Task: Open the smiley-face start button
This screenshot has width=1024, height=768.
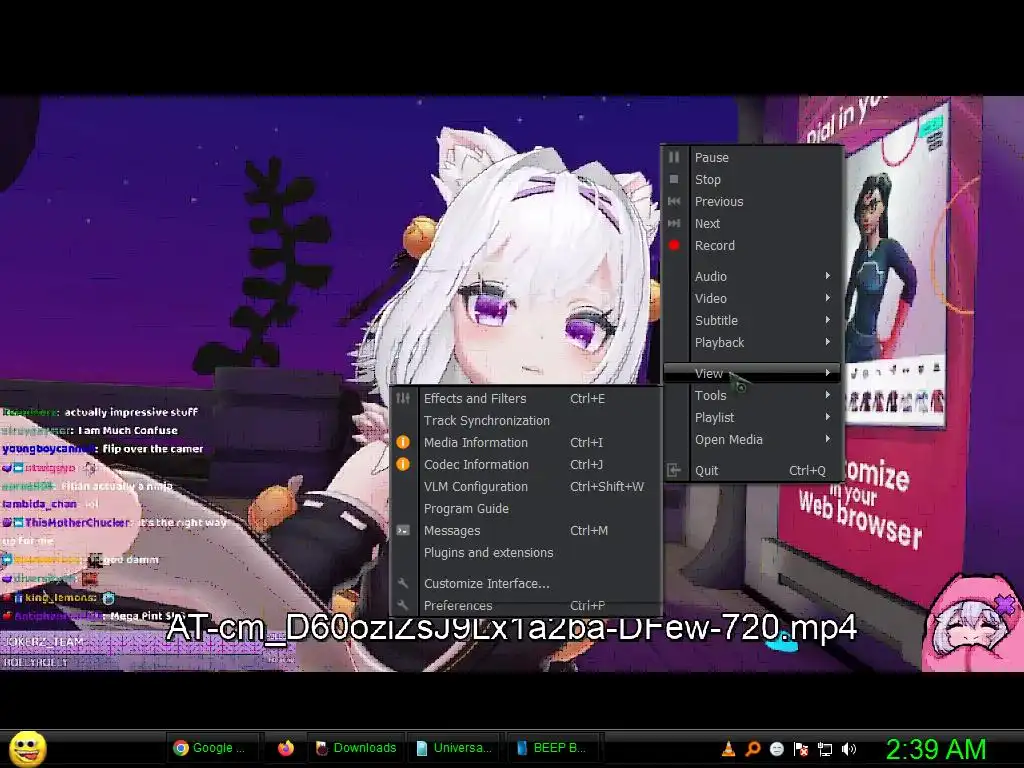Action: pyautogui.click(x=27, y=748)
